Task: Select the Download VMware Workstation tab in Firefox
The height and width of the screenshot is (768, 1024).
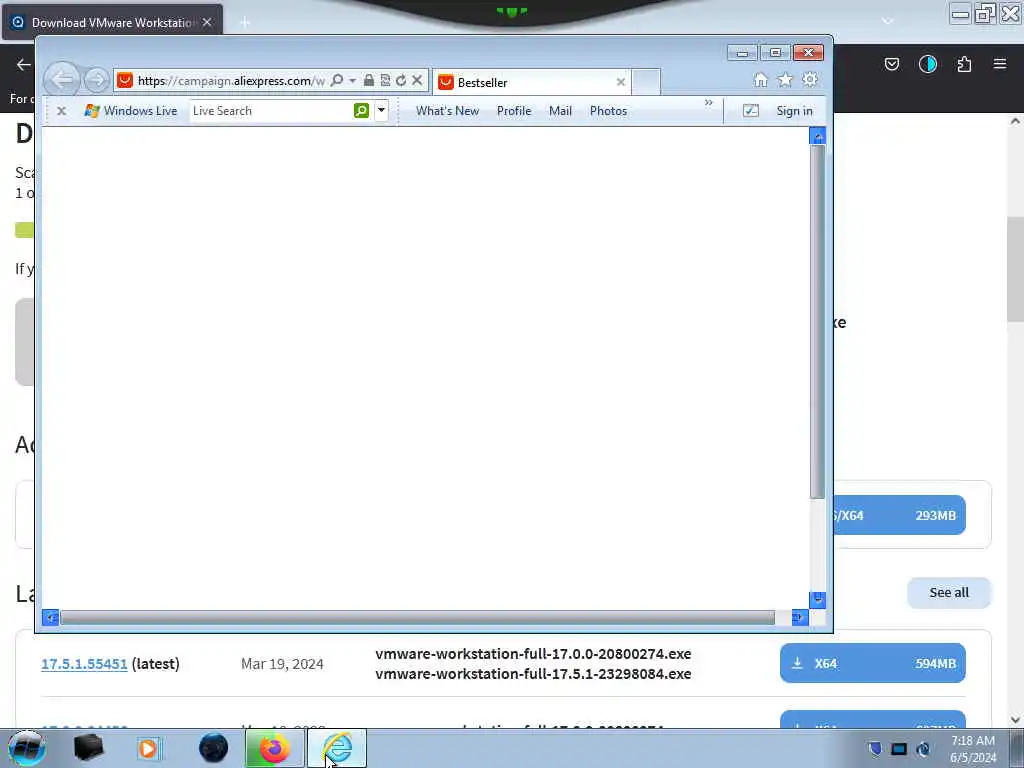Action: (112, 22)
